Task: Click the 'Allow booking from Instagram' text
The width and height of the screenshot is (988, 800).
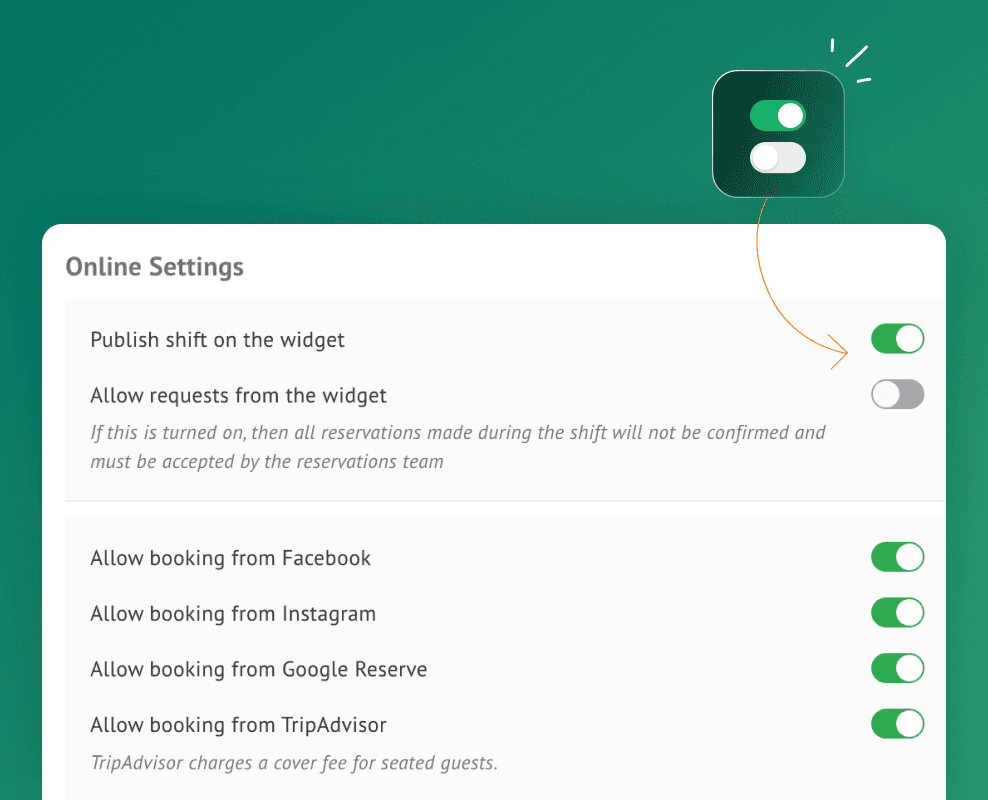Action: click(x=233, y=614)
